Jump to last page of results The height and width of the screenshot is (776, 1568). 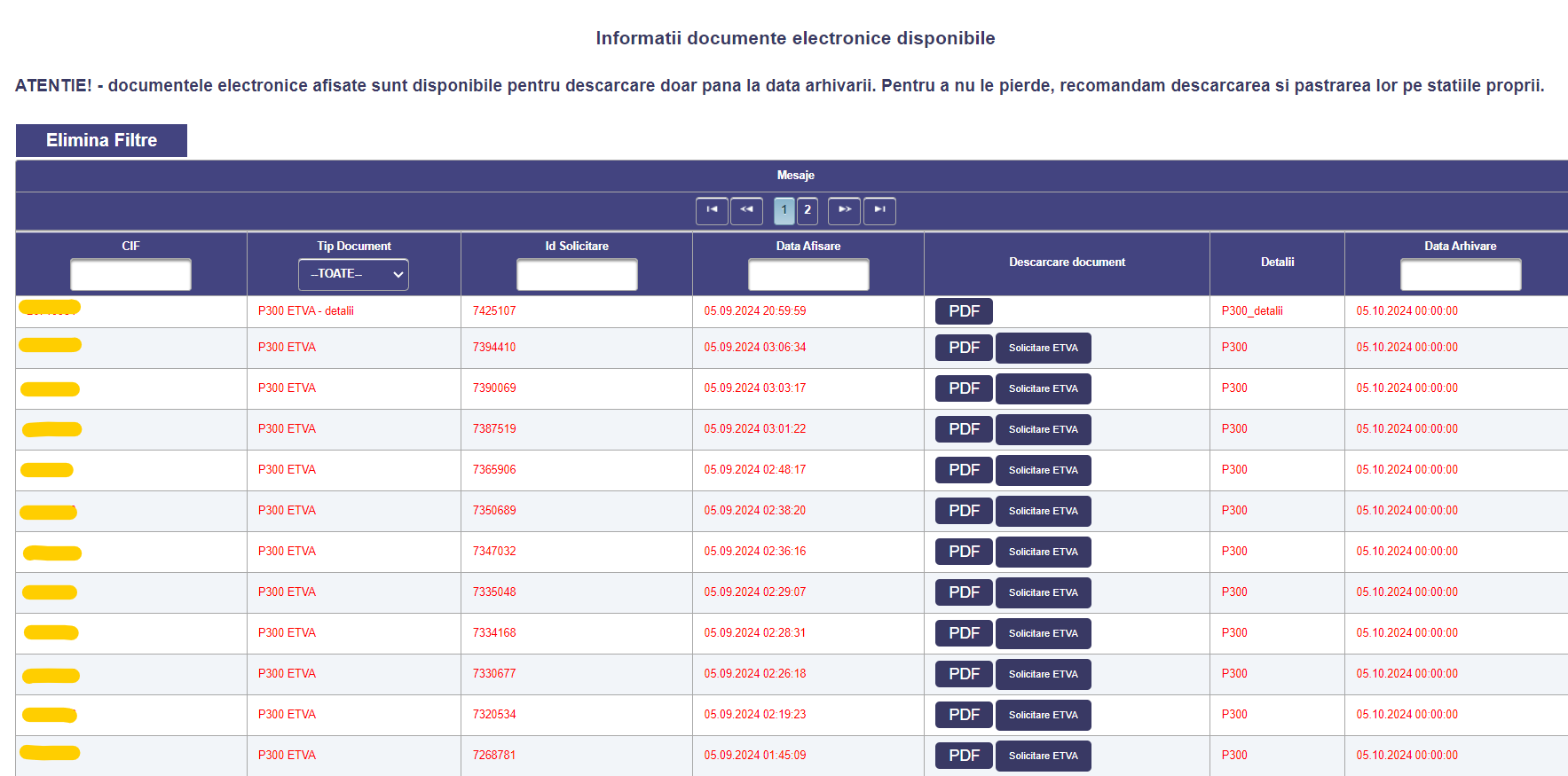[x=879, y=211]
